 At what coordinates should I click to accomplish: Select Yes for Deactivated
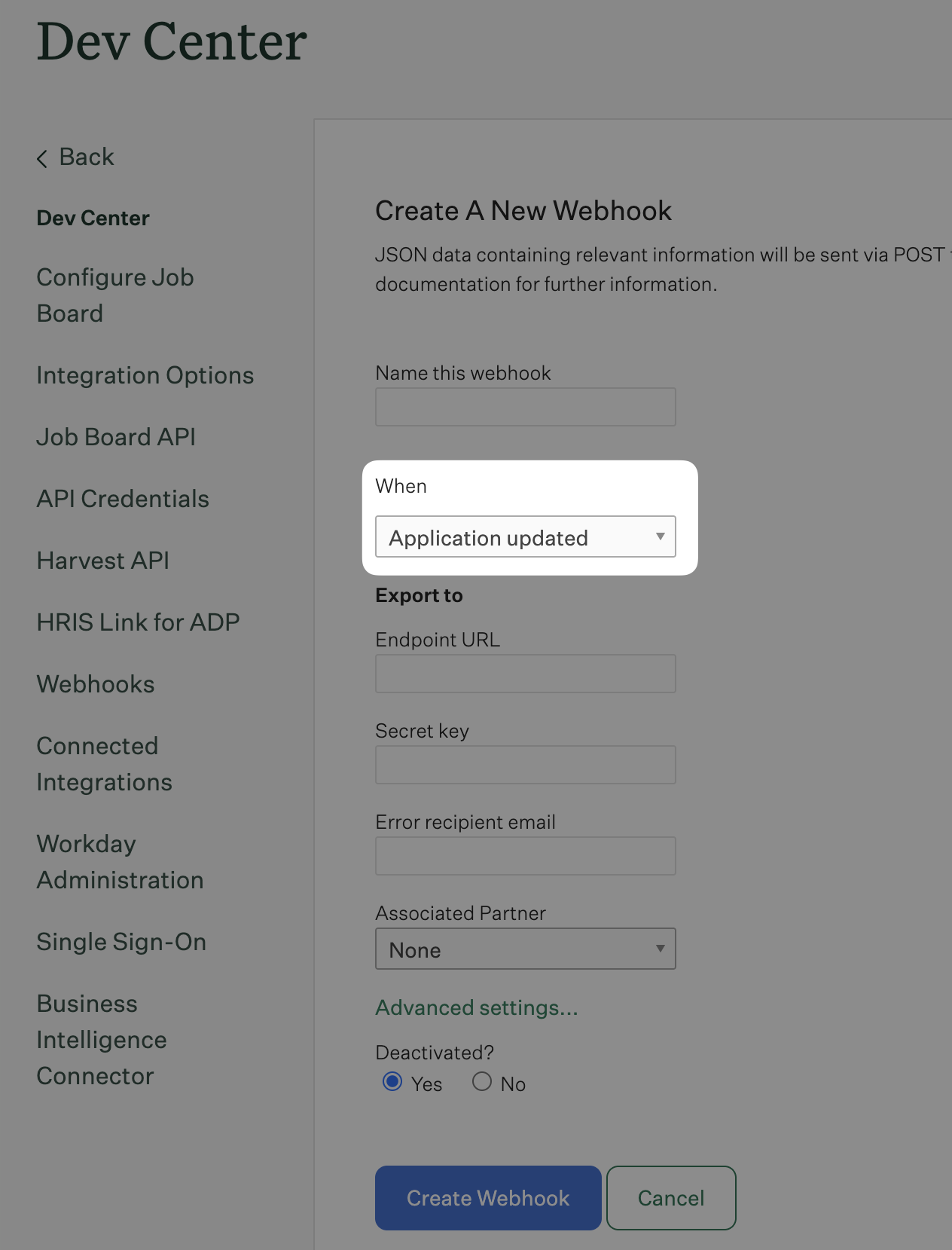pos(392,1082)
